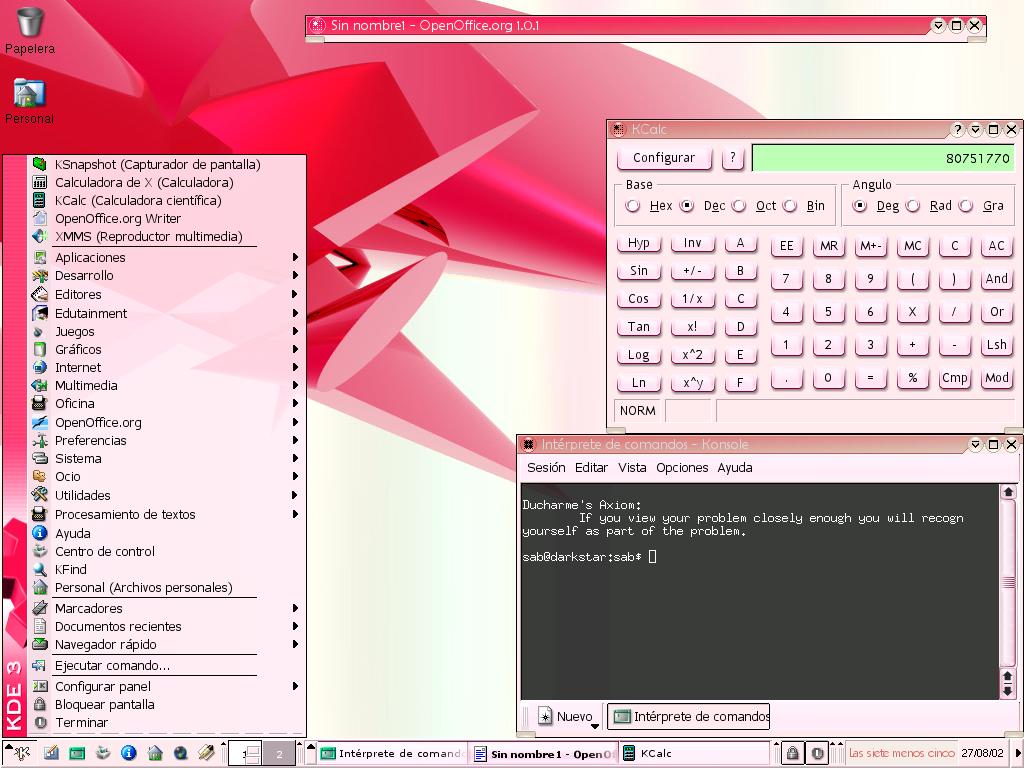Screen dimensions: 1024x768
Task: Launch KCalc (Calculadora científica) menu entry
Action: [138, 200]
